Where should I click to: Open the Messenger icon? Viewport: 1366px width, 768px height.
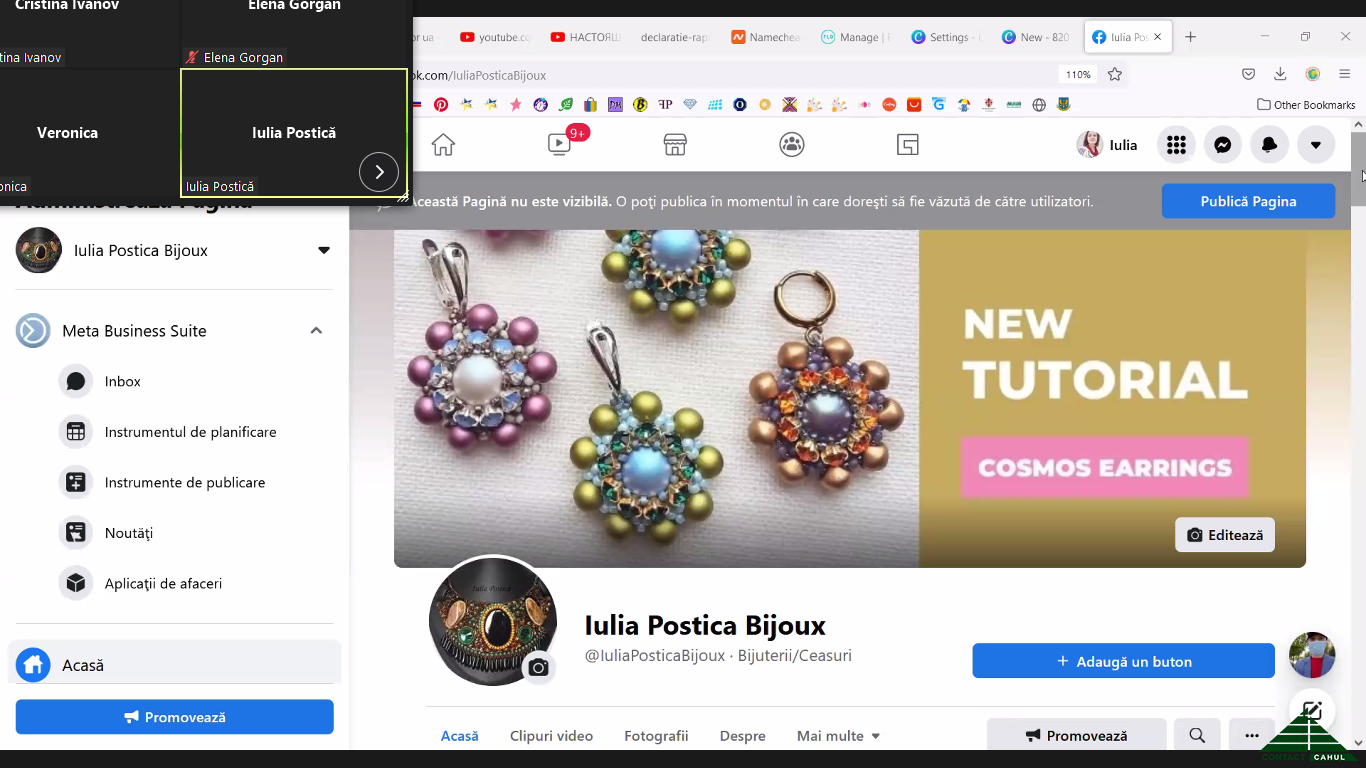(x=1222, y=145)
